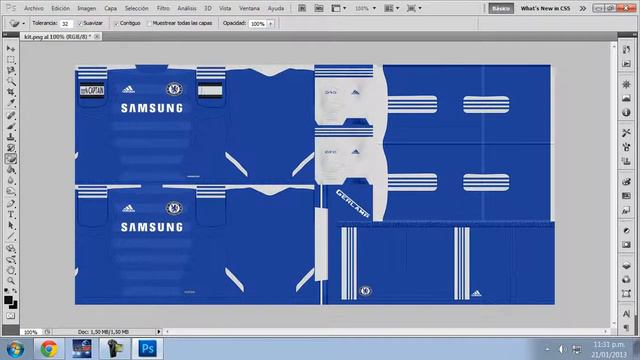The width and height of the screenshot is (640, 360).
Task: Expand more workspaces chevron
Action: [582, 8]
